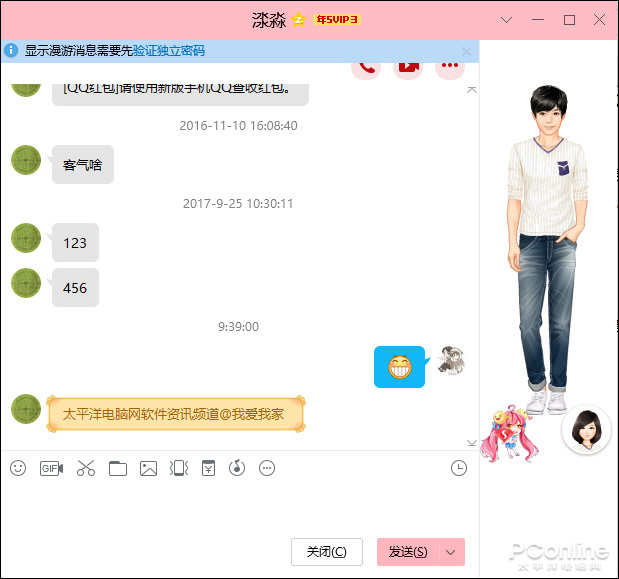Click the round female portrait avatar
The width and height of the screenshot is (619, 579).
587,429
